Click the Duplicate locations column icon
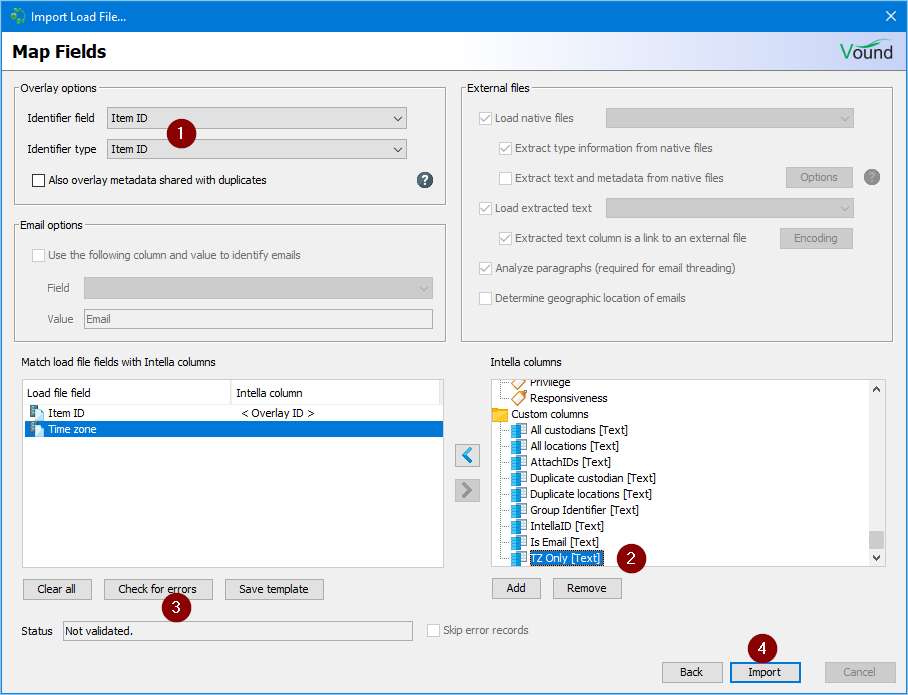This screenshot has width=908, height=695. point(519,494)
